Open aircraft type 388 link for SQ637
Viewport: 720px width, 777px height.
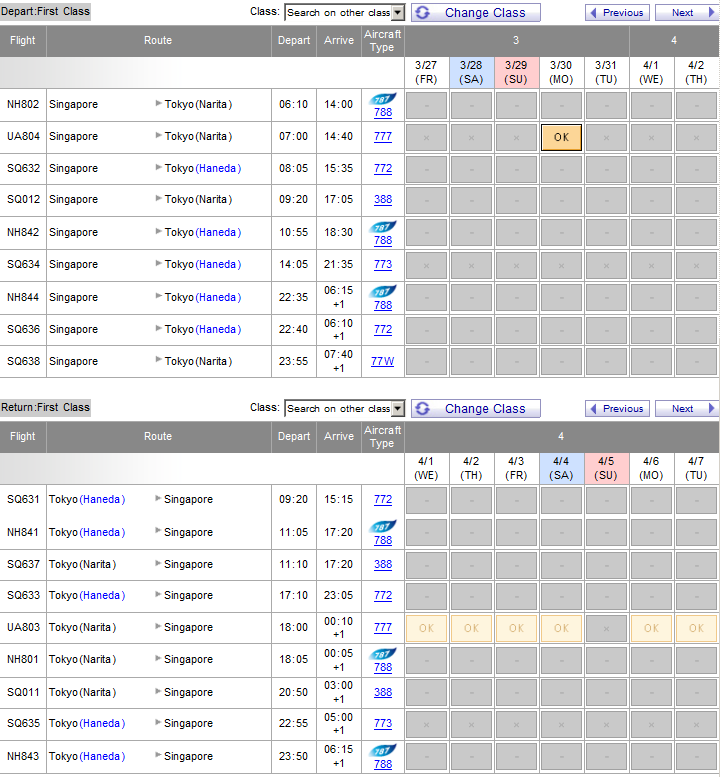point(383,564)
